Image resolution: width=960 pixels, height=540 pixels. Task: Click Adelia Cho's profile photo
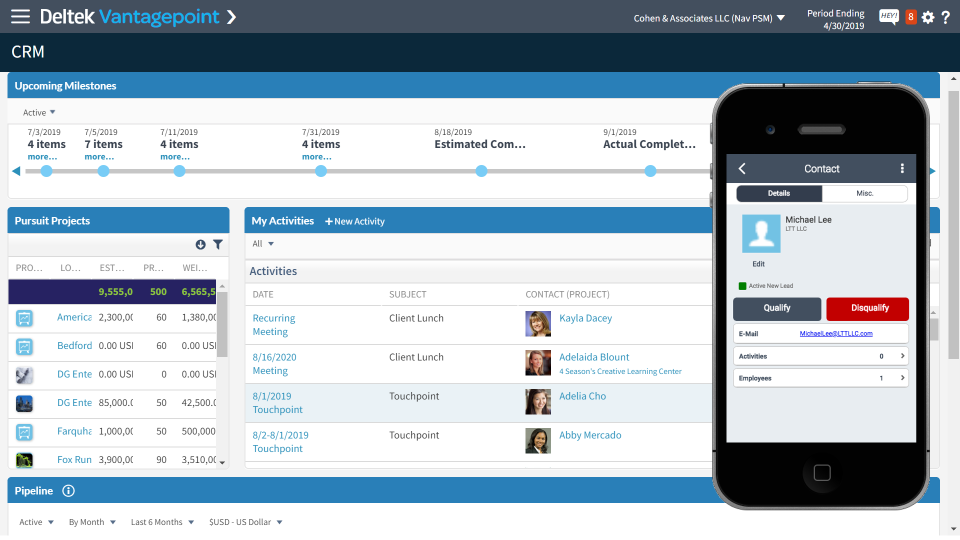(538, 402)
